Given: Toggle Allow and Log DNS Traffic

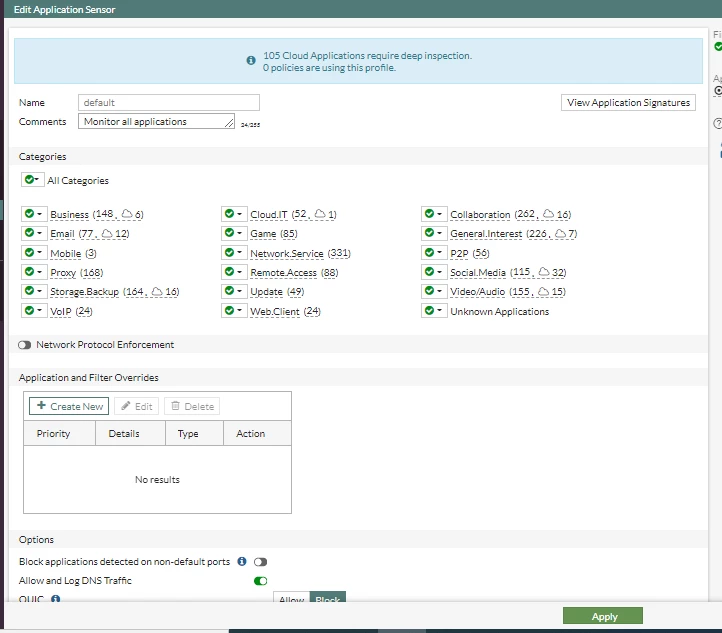Looking at the screenshot, I should point(260,581).
